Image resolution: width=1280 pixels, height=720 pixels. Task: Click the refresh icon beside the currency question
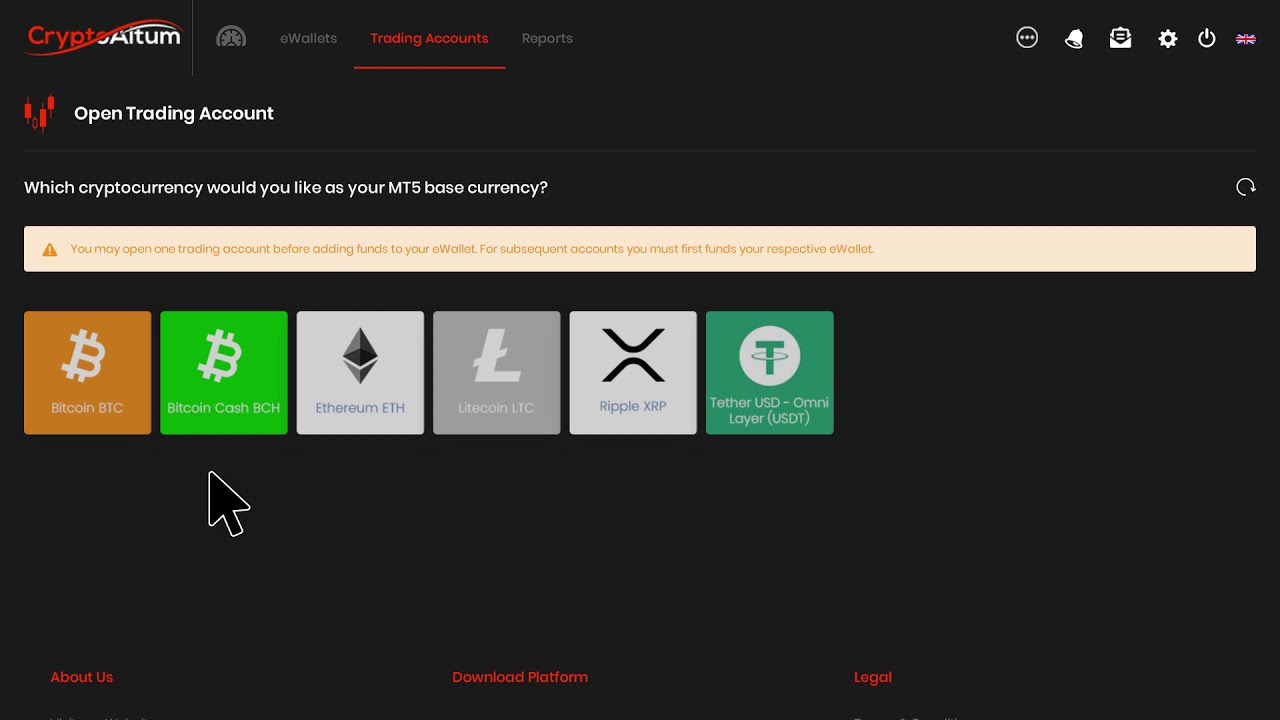(x=1246, y=187)
